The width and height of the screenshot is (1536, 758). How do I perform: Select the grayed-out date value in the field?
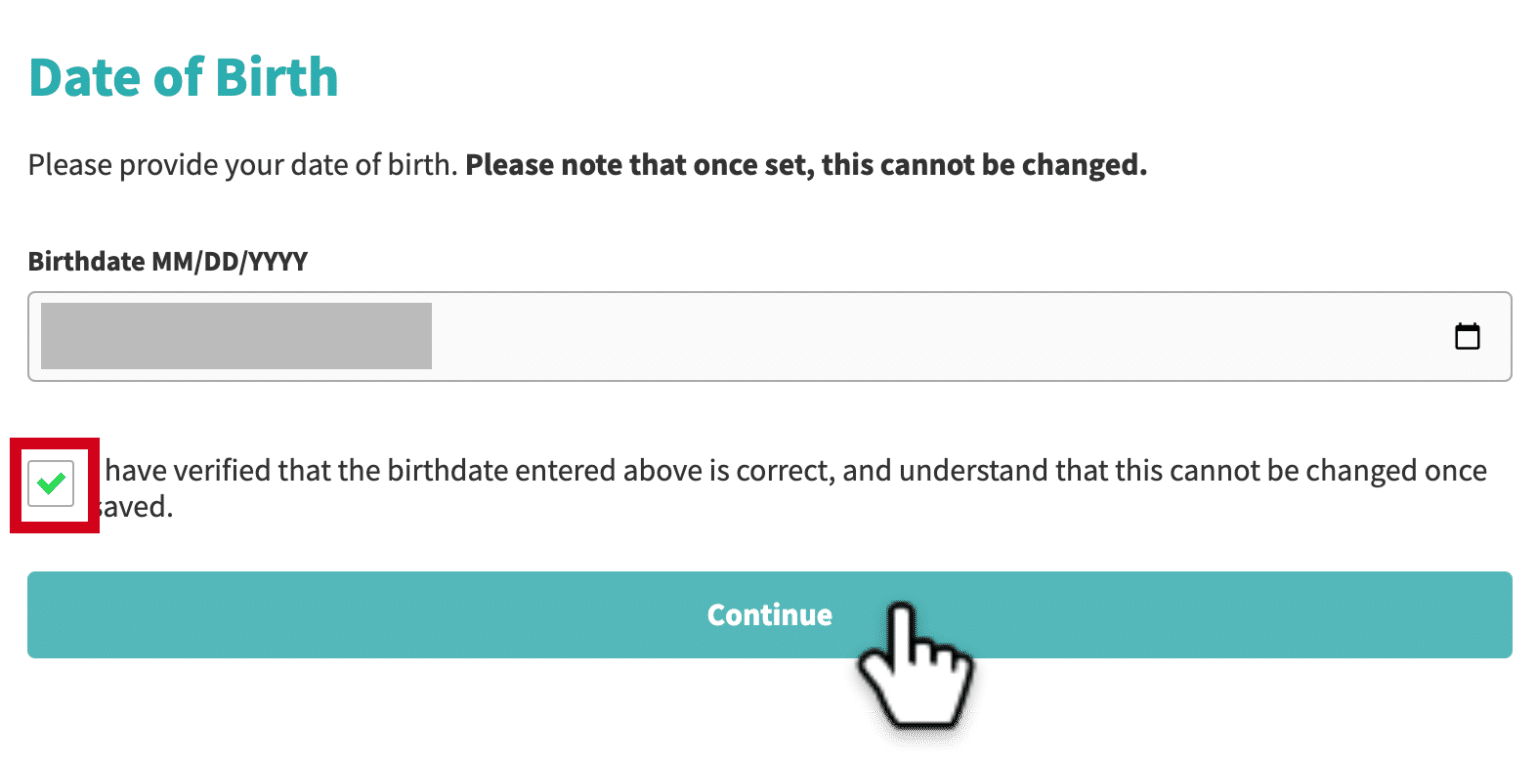[x=236, y=336]
